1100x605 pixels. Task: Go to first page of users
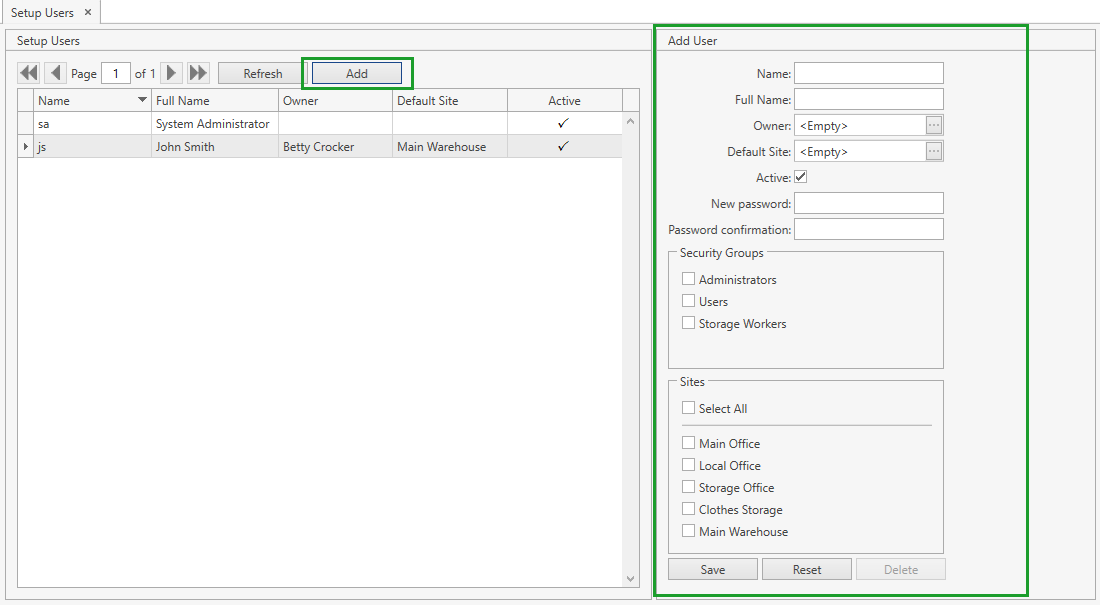[29, 73]
